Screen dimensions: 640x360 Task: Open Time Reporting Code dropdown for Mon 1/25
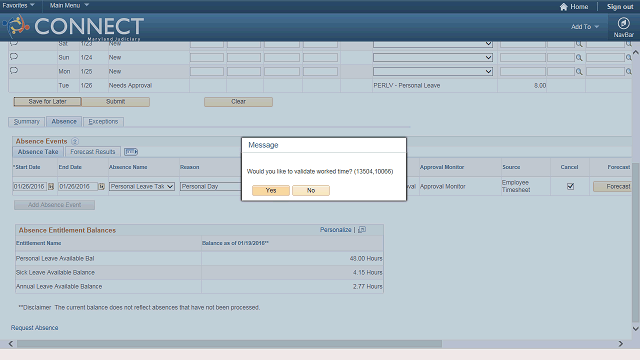coord(433,71)
